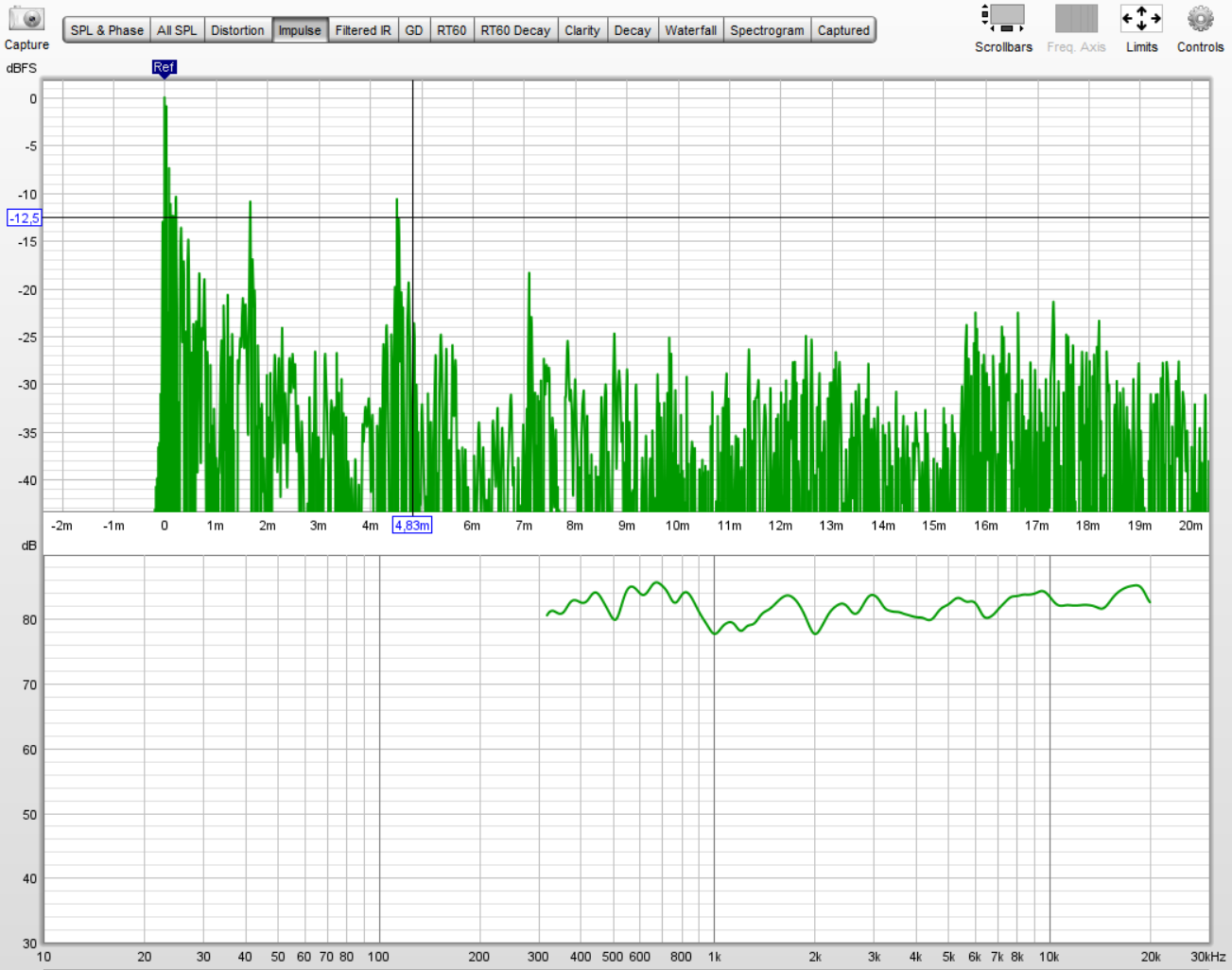Switch to the SPL & Phase tab

pos(107,30)
